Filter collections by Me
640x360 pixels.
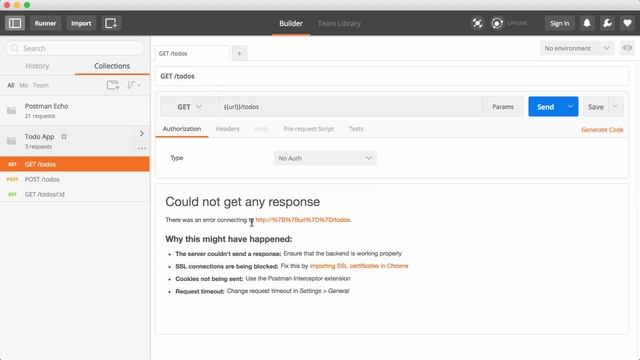click(x=24, y=85)
